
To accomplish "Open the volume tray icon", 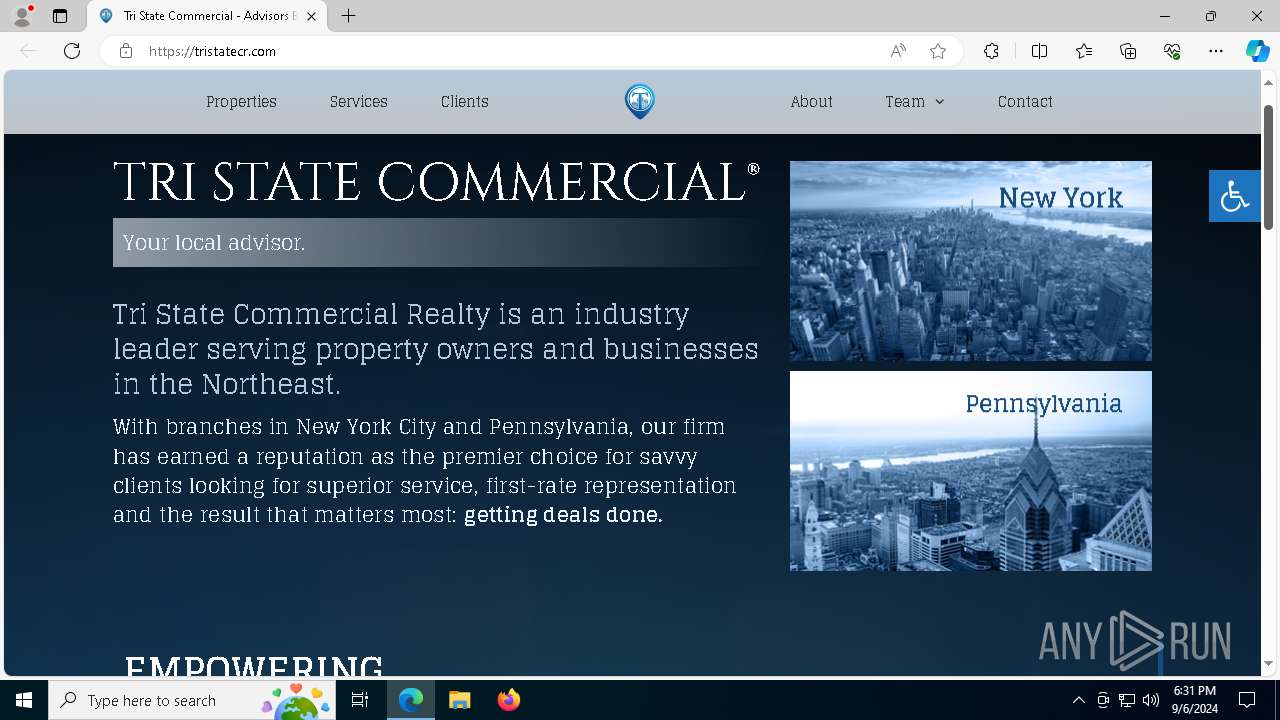I will pyautogui.click(x=1151, y=700).
